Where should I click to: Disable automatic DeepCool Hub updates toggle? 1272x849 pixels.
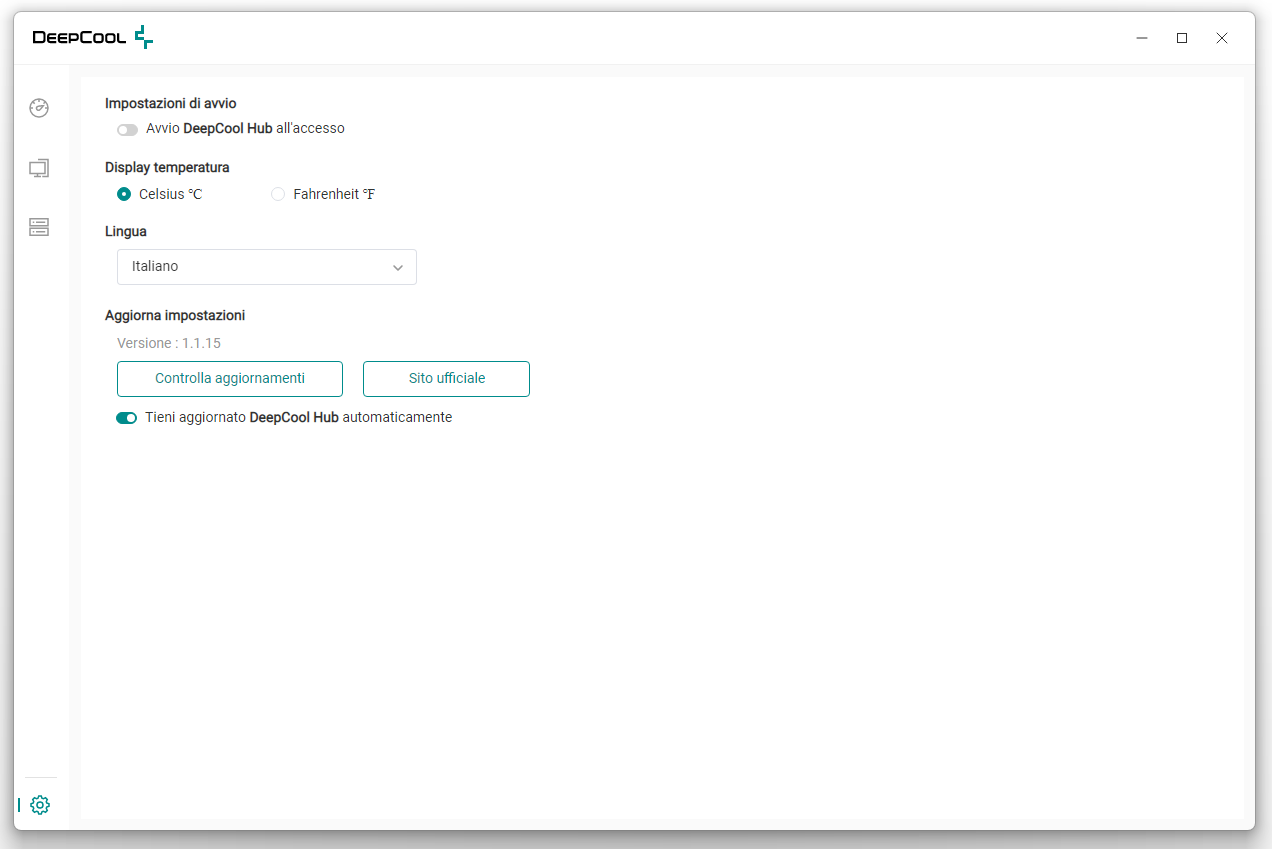coord(127,418)
